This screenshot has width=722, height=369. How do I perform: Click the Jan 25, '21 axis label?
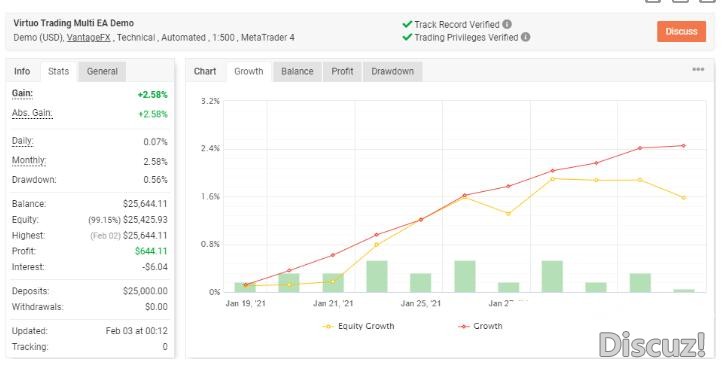(x=420, y=304)
